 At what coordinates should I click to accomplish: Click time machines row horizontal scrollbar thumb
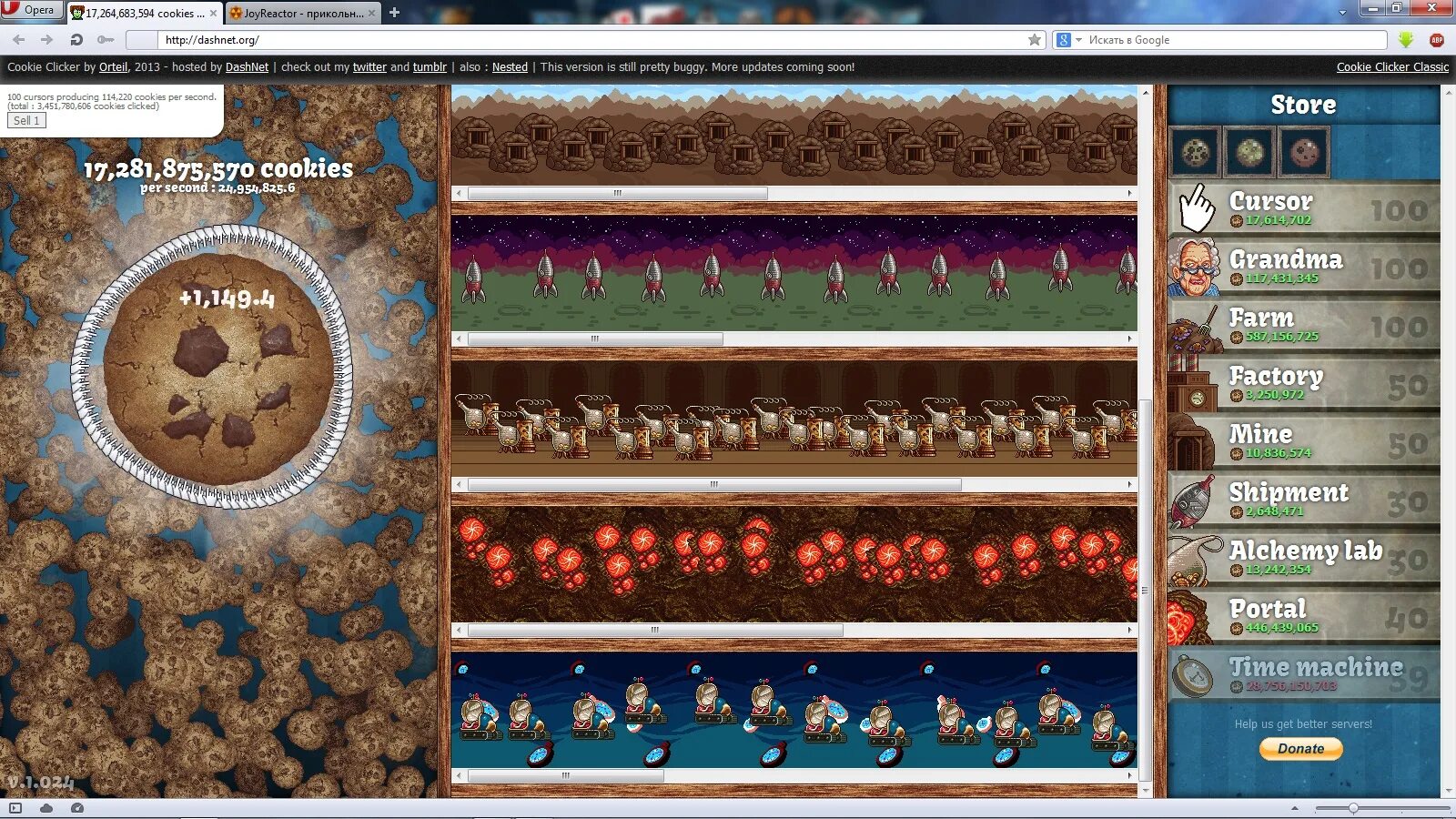(565, 775)
